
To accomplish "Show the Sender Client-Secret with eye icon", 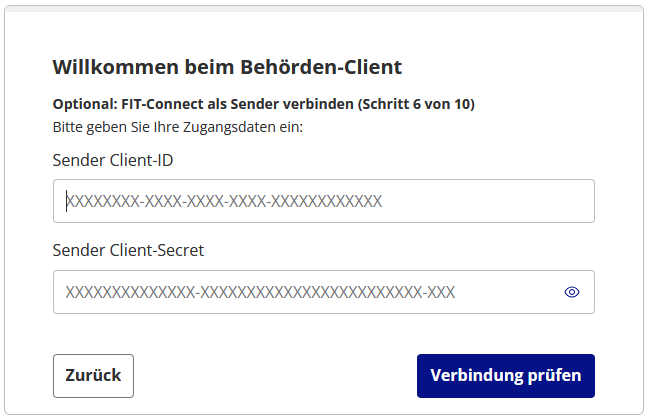I will pyautogui.click(x=572, y=292).
